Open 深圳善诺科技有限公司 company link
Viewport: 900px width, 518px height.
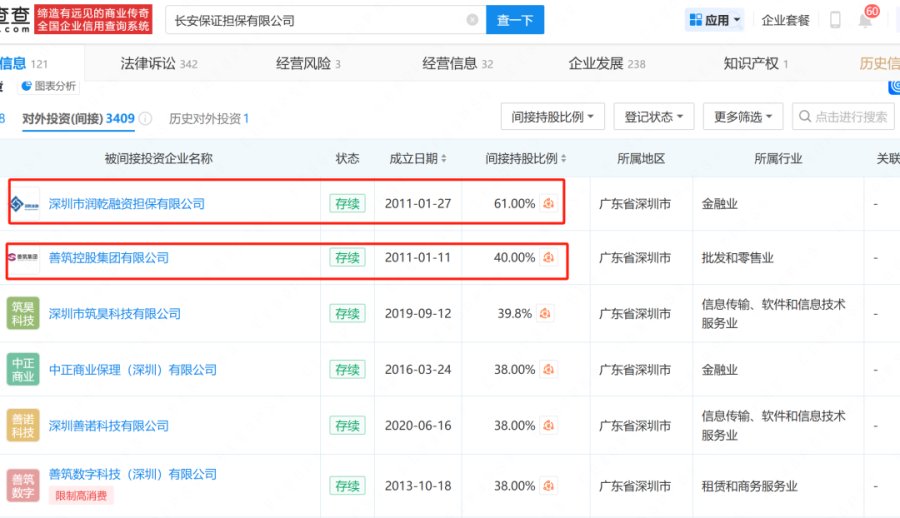(108, 426)
